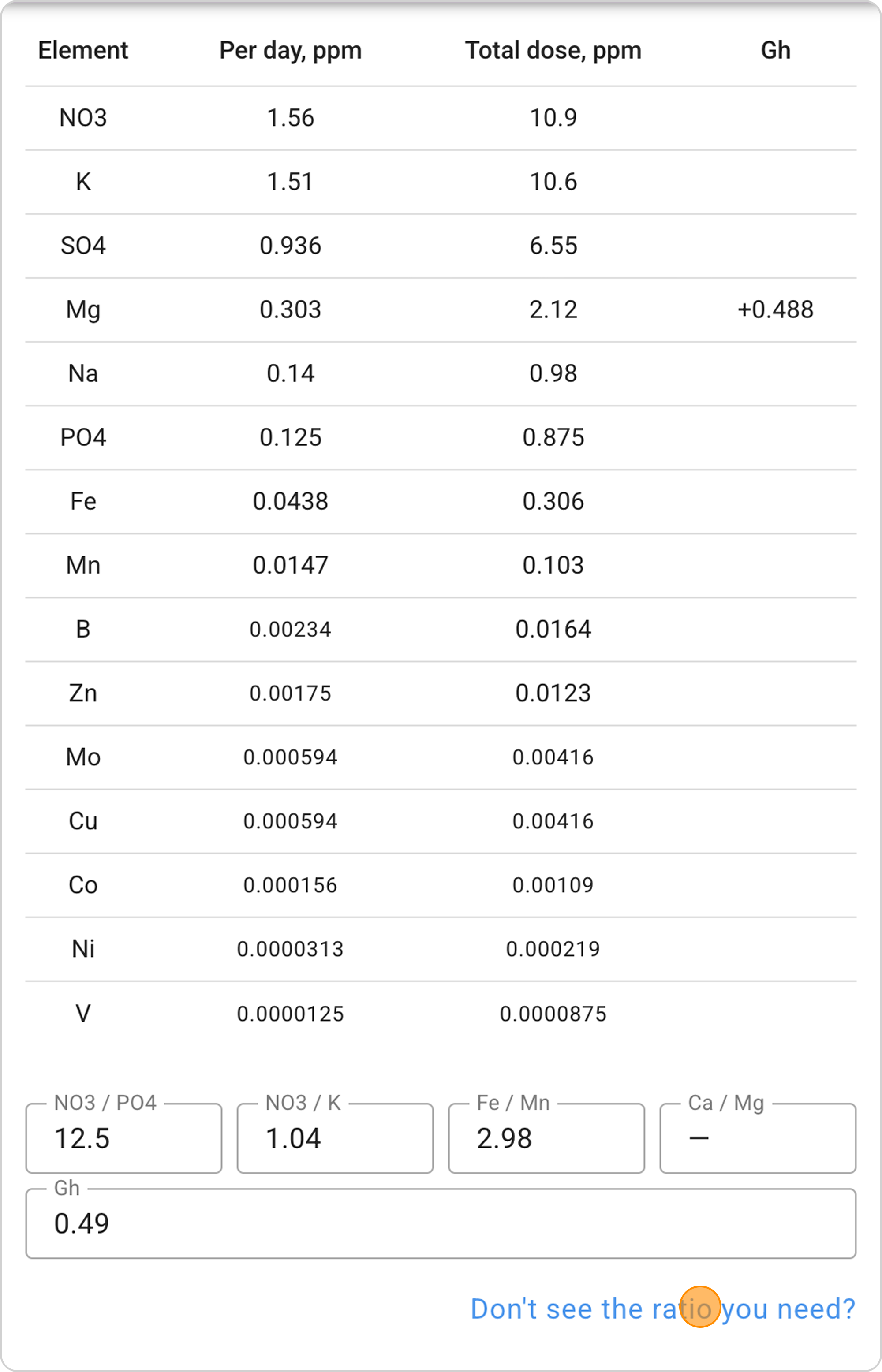Focus the wide Gh field showing 0.49
Screen dimensions: 882x1372
pos(441,1223)
